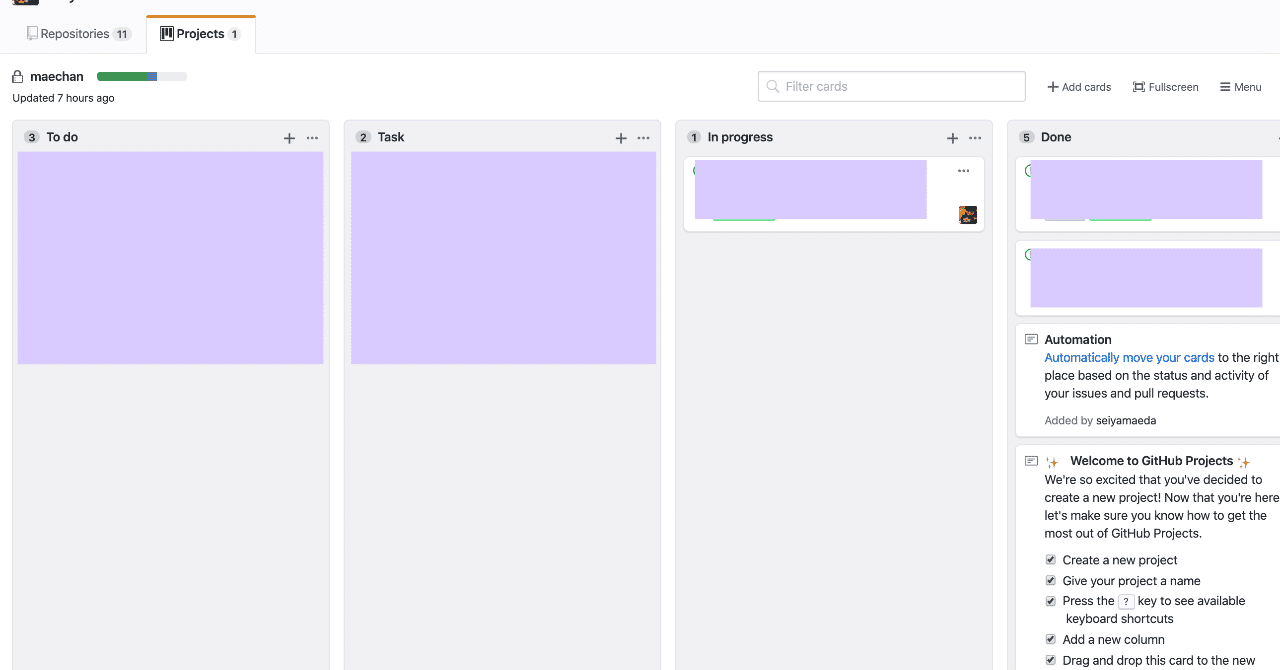Open seiyamaeda user link
This screenshot has height=670, width=1280.
[x=1126, y=420]
